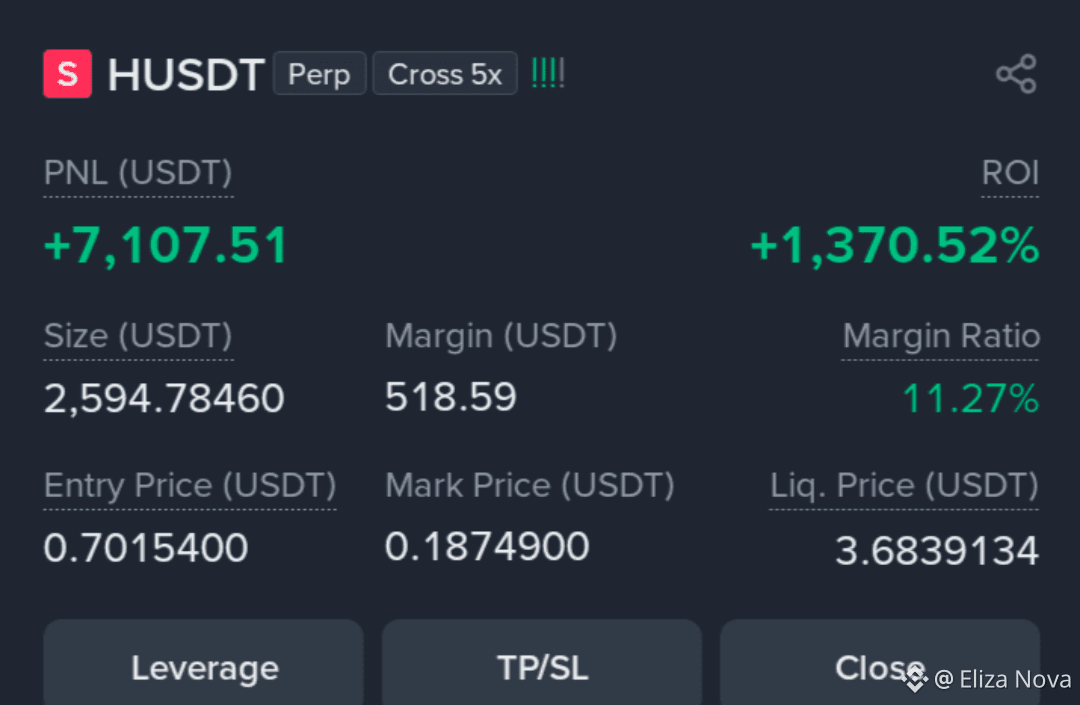Click the watermark logo beside Eliza Nova
The image size is (1080, 705).
tap(915, 679)
